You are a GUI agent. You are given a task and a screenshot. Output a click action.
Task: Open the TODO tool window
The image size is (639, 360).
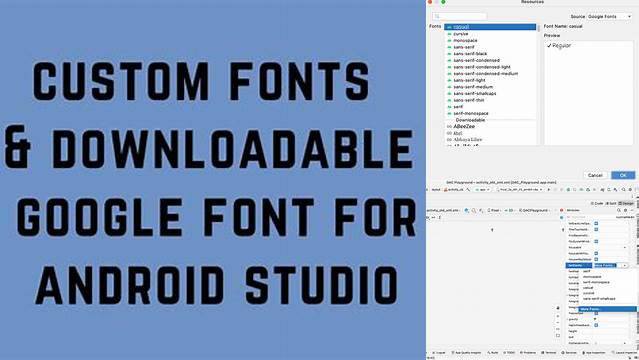(509, 353)
